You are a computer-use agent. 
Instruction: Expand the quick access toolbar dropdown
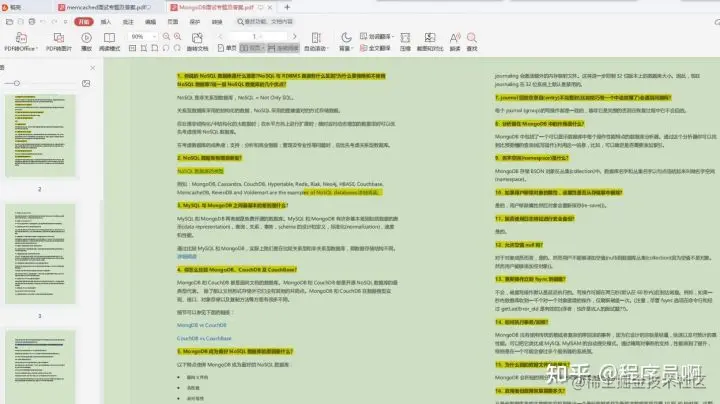66,22
